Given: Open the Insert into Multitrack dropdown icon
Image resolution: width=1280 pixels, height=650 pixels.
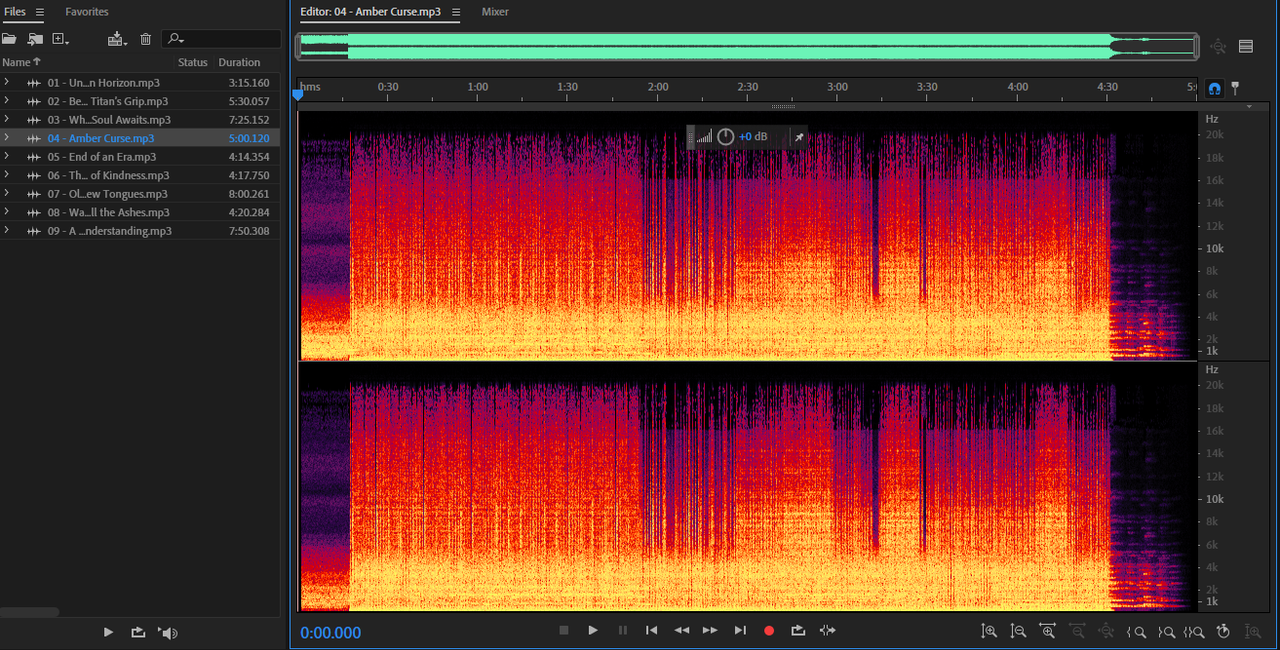Looking at the screenshot, I should pyautogui.click(x=118, y=39).
